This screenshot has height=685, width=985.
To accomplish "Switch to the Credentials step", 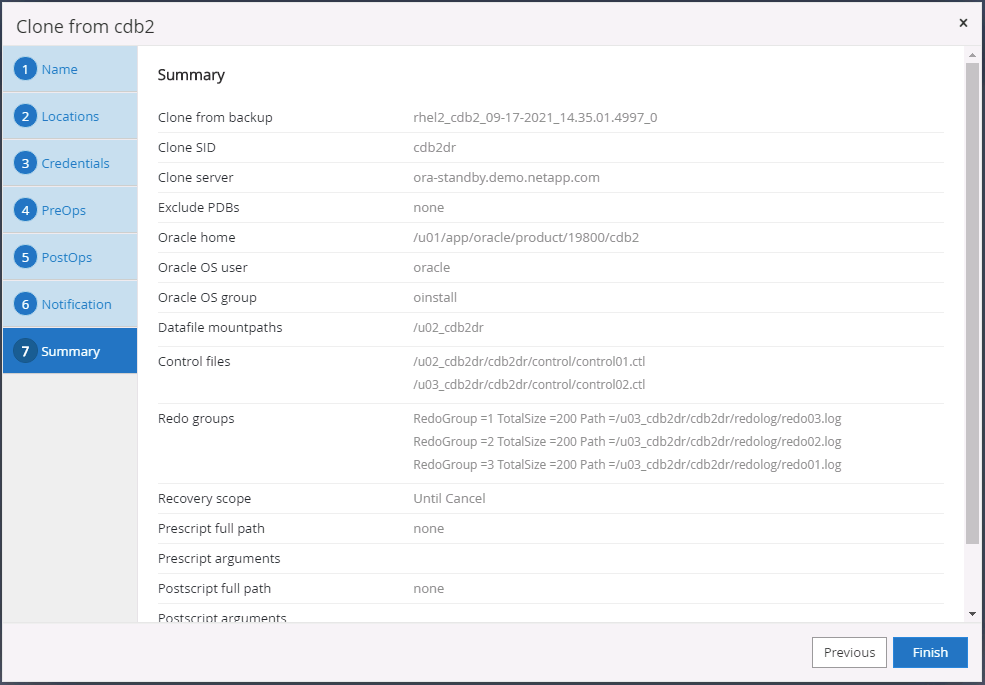I will [x=75, y=164].
